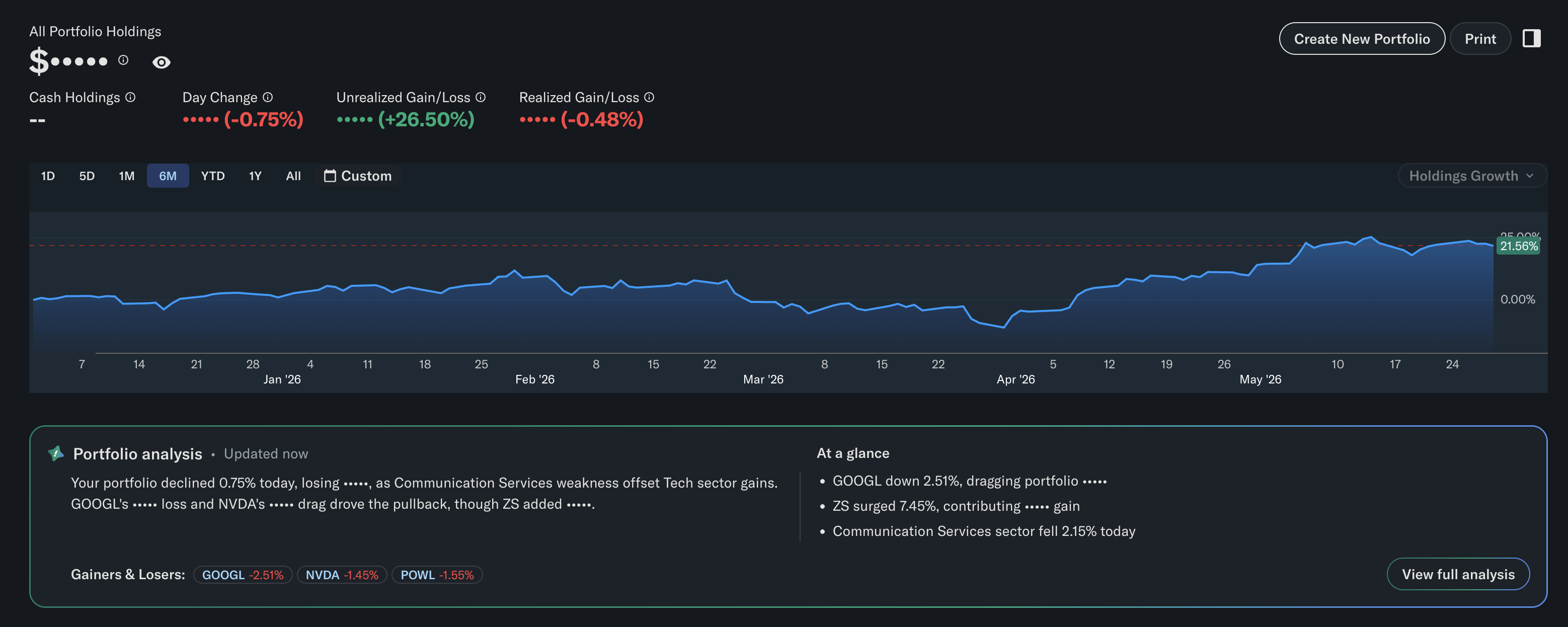Viewport: 1568px width, 627px height.
Task: Click Day Change info icon
Action: click(268, 98)
